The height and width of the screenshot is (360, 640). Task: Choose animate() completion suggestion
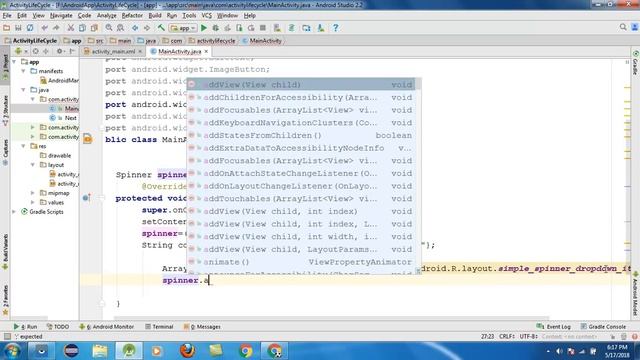pyautogui.click(x=301, y=262)
